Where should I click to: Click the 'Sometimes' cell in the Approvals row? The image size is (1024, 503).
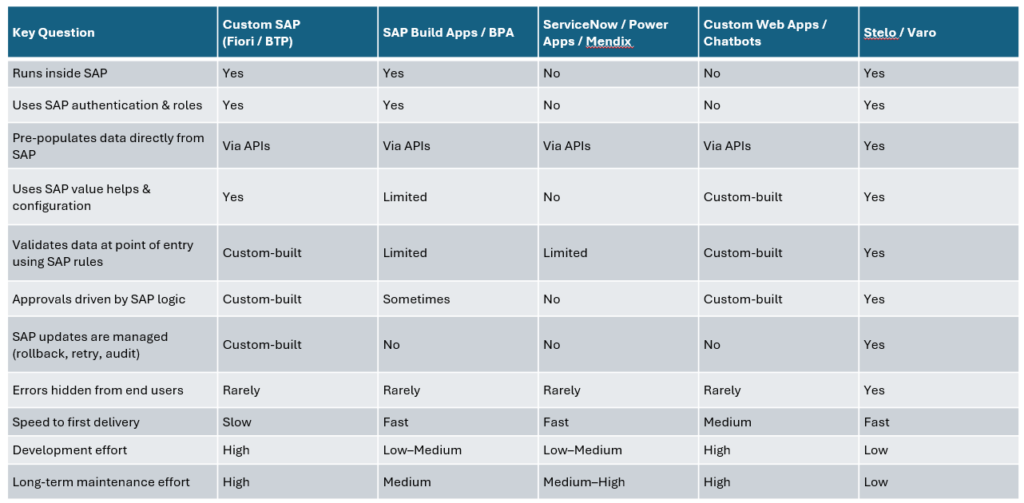click(416, 299)
